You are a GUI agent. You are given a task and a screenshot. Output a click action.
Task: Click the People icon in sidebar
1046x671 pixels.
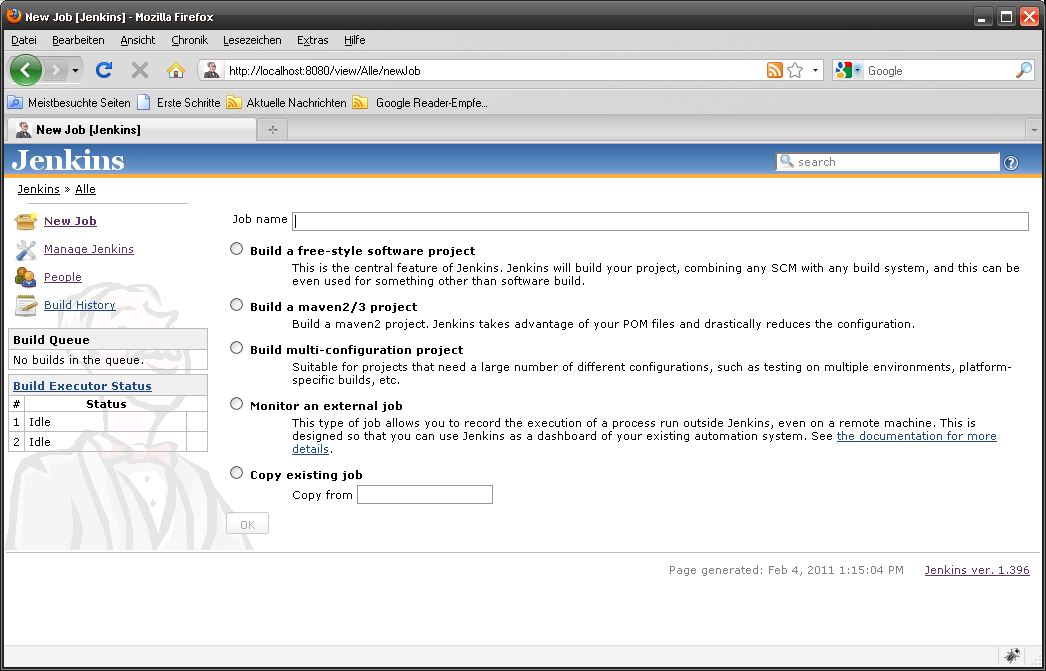click(26, 277)
